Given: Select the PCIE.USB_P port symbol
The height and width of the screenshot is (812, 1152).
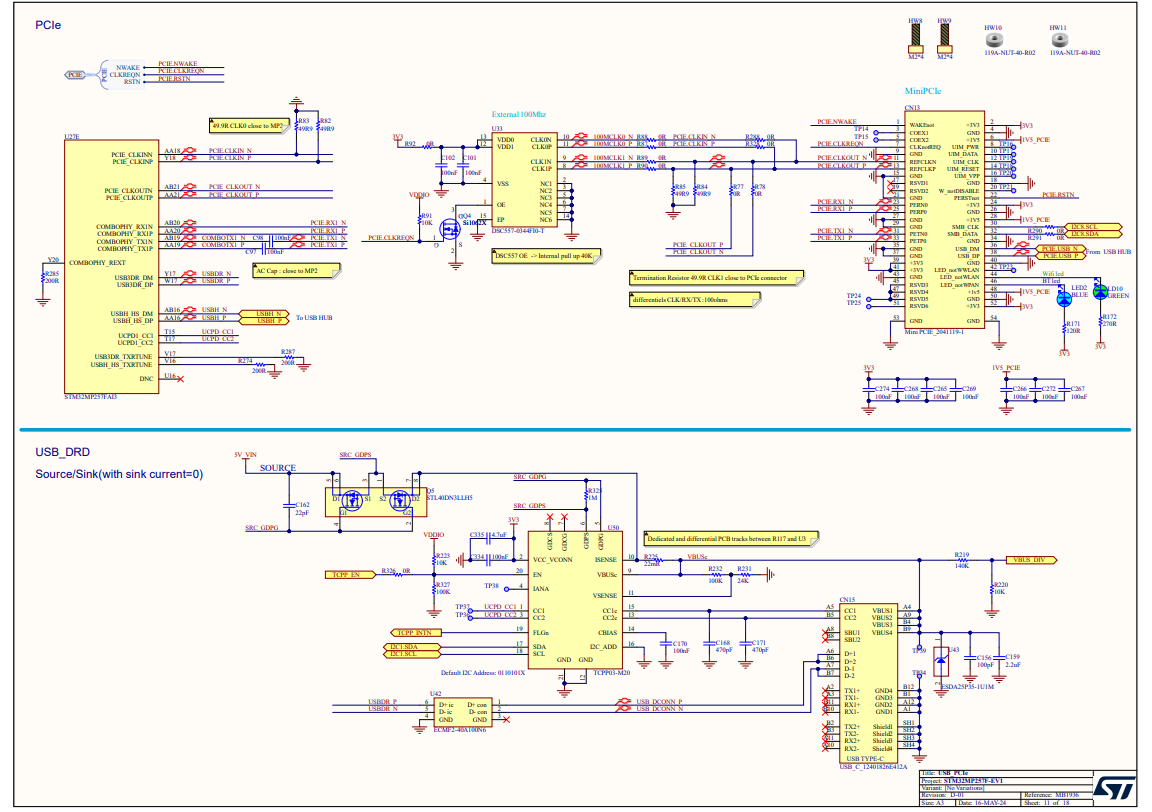Looking at the screenshot, I should tap(1060, 256).
